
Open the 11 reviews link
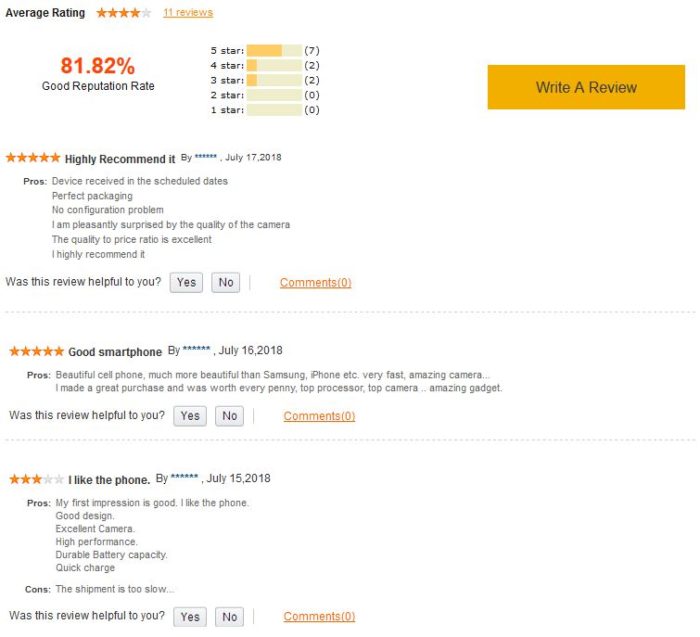pos(188,12)
